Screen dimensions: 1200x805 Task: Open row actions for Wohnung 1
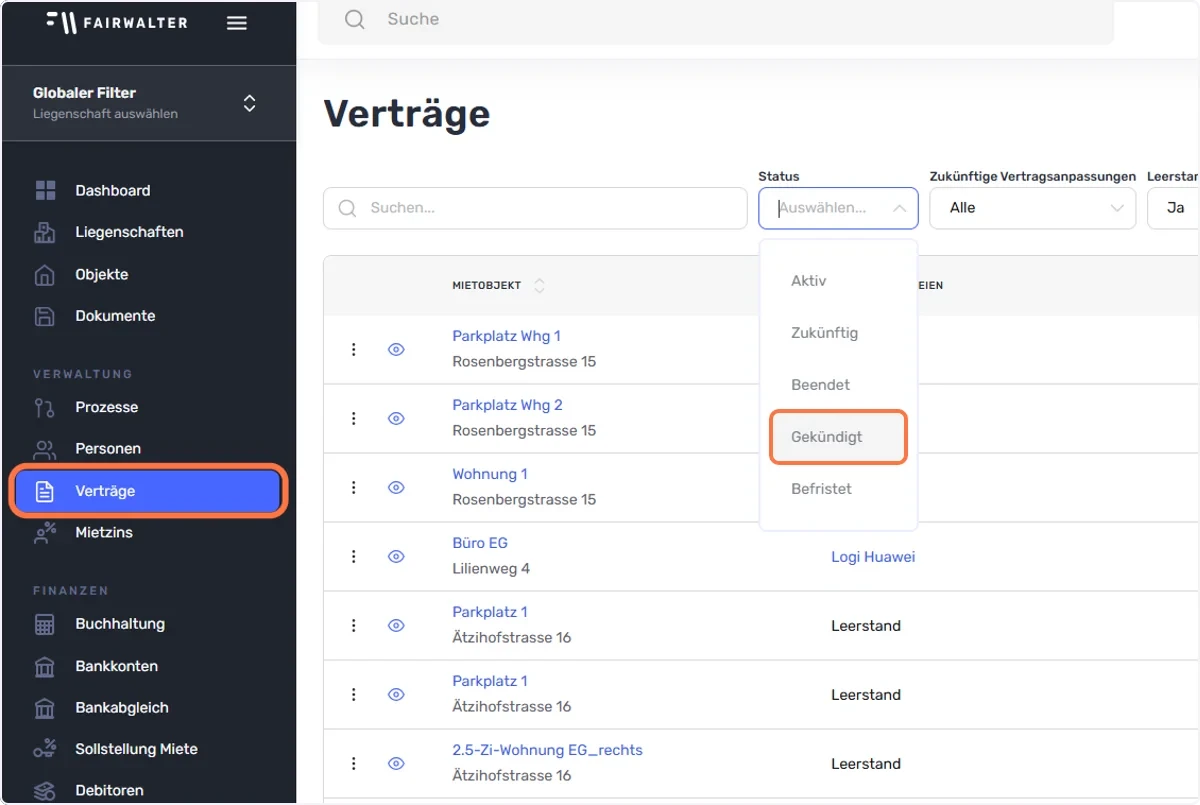tap(353, 487)
